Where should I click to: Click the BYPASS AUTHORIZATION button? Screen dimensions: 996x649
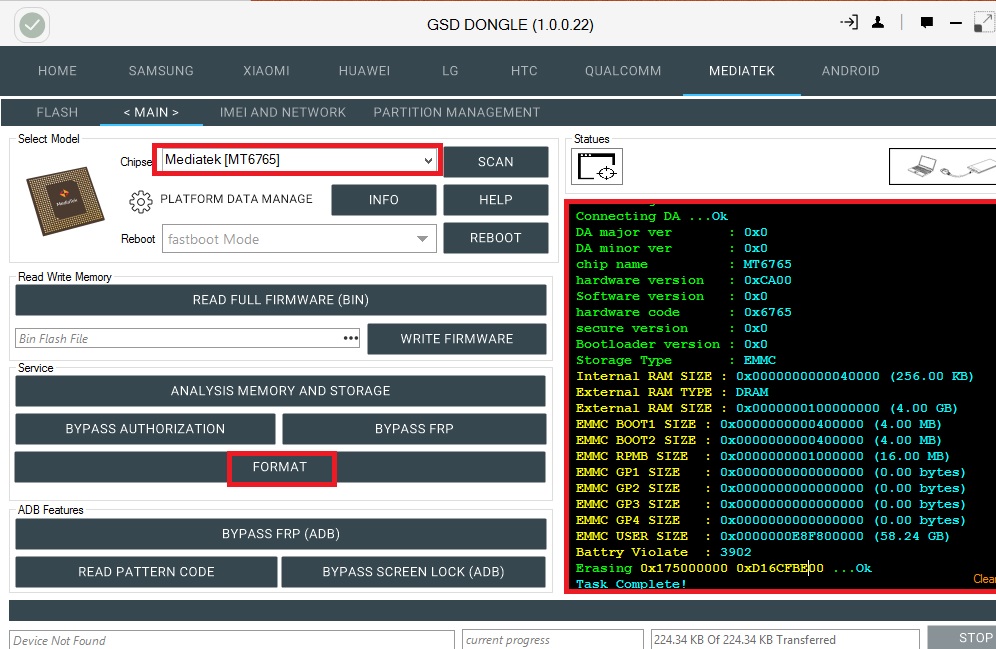coord(145,429)
